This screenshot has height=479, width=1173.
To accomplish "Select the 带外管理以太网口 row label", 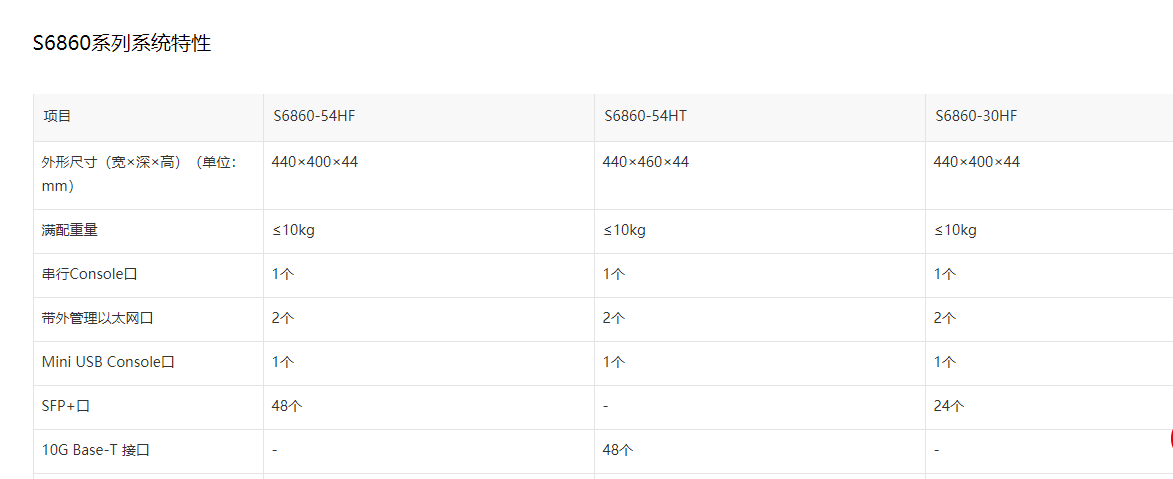I will tap(98, 319).
